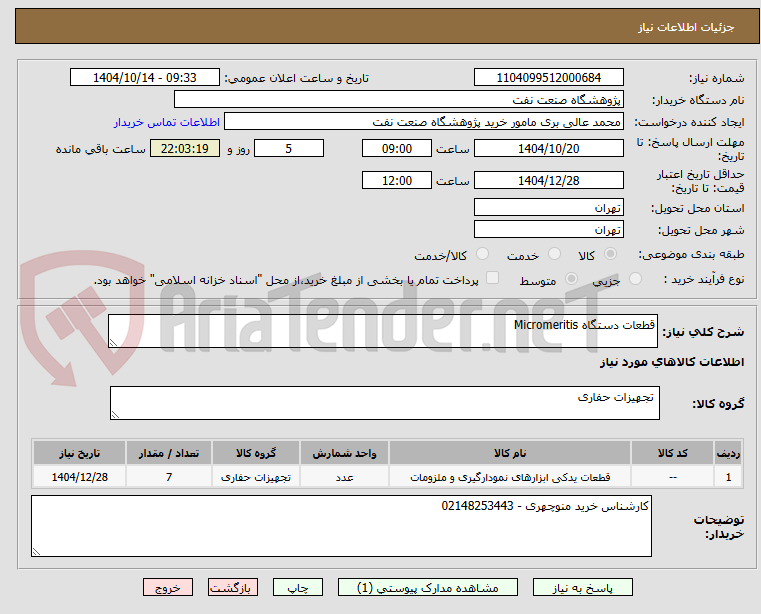Image resolution: width=761 pixels, height=614 pixels.
Task: Select the جزیی purchase type radio
Action: pos(635,279)
